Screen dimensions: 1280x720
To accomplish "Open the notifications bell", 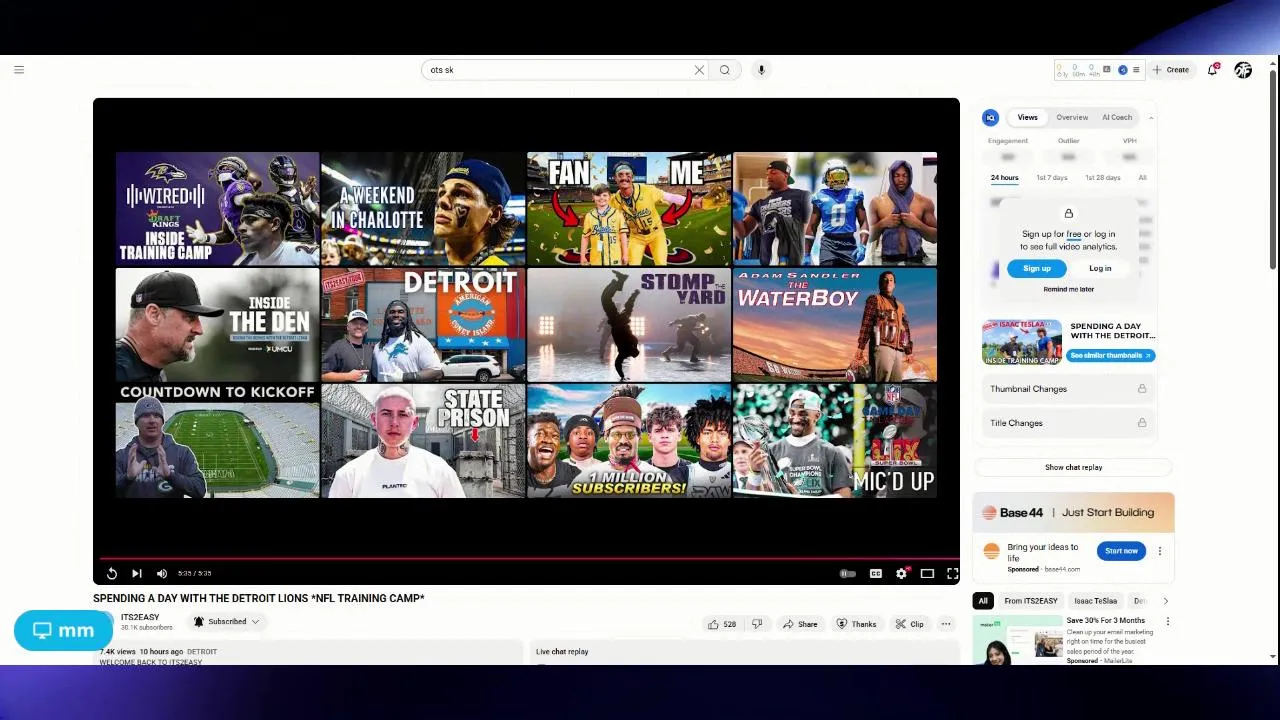I will (x=1212, y=70).
